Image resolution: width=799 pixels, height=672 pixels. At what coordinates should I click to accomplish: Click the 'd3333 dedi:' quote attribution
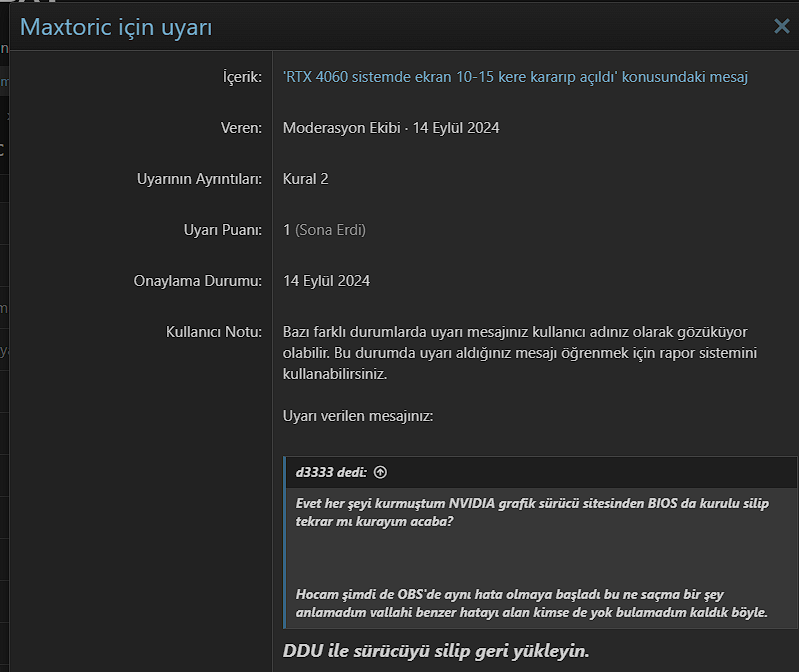tap(331, 472)
